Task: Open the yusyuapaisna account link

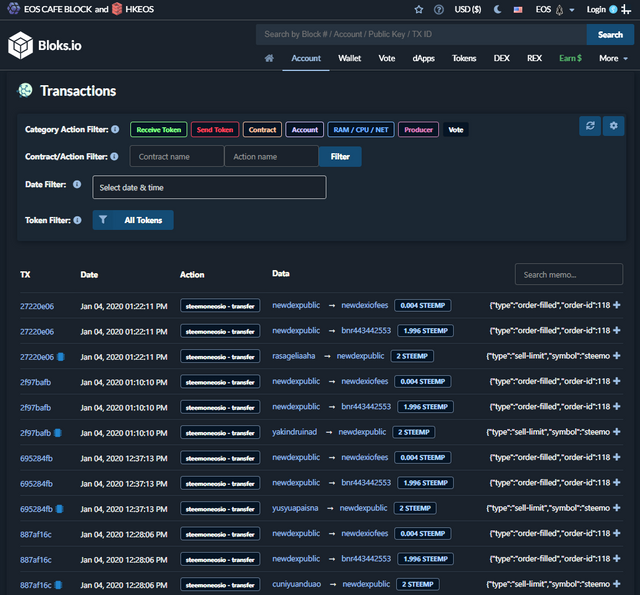Action: pyautogui.click(x=295, y=508)
